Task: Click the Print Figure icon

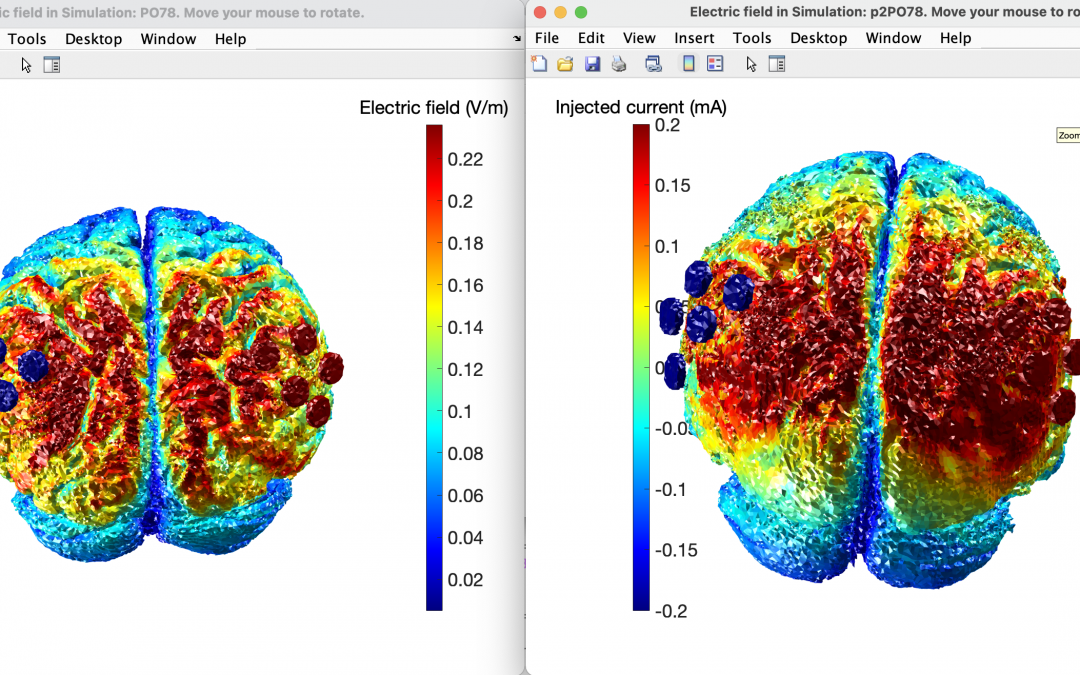Action: [619, 64]
